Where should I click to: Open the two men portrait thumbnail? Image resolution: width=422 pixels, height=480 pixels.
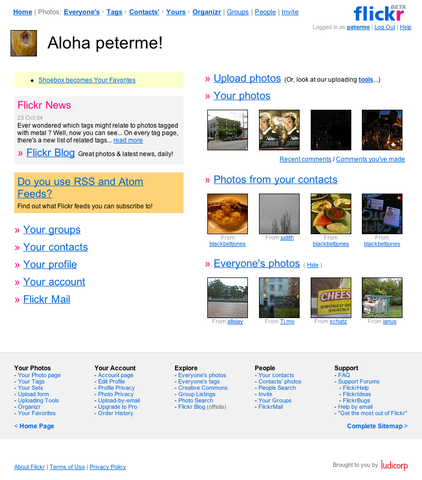[279, 130]
